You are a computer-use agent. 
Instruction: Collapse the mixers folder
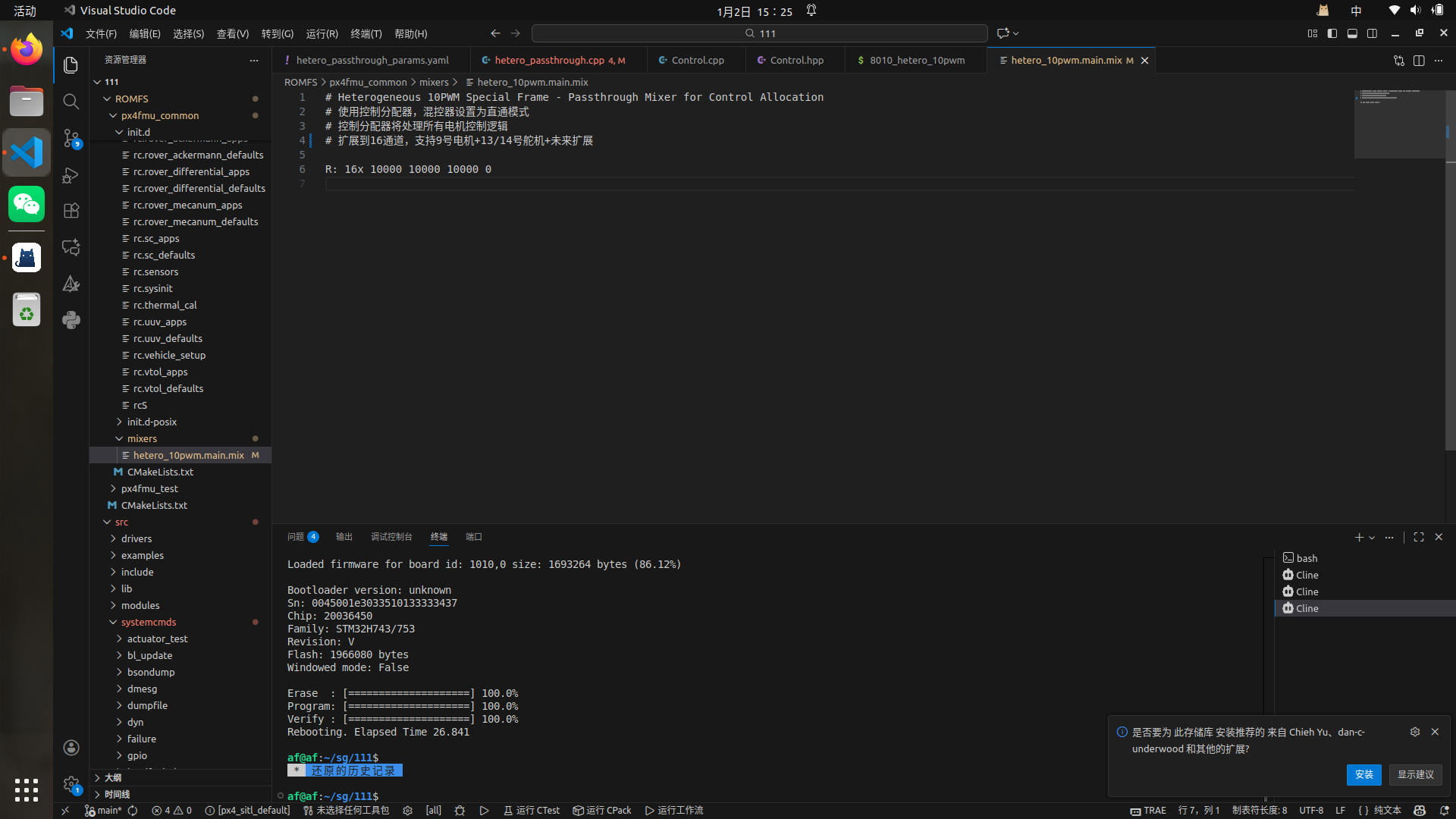click(x=142, y=438)
